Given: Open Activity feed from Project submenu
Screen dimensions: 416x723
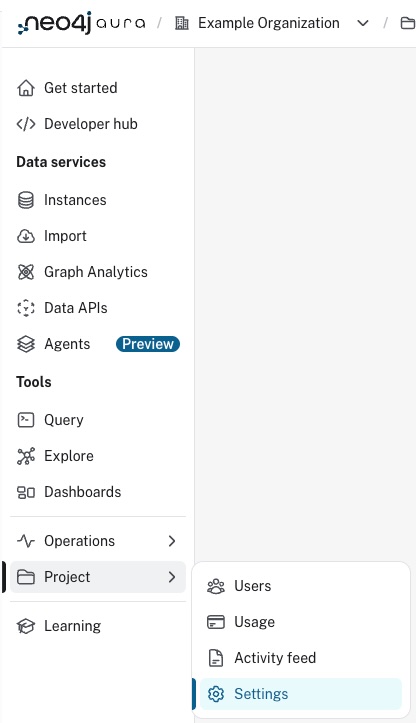Looking at the screenshot, I should 301,658.
